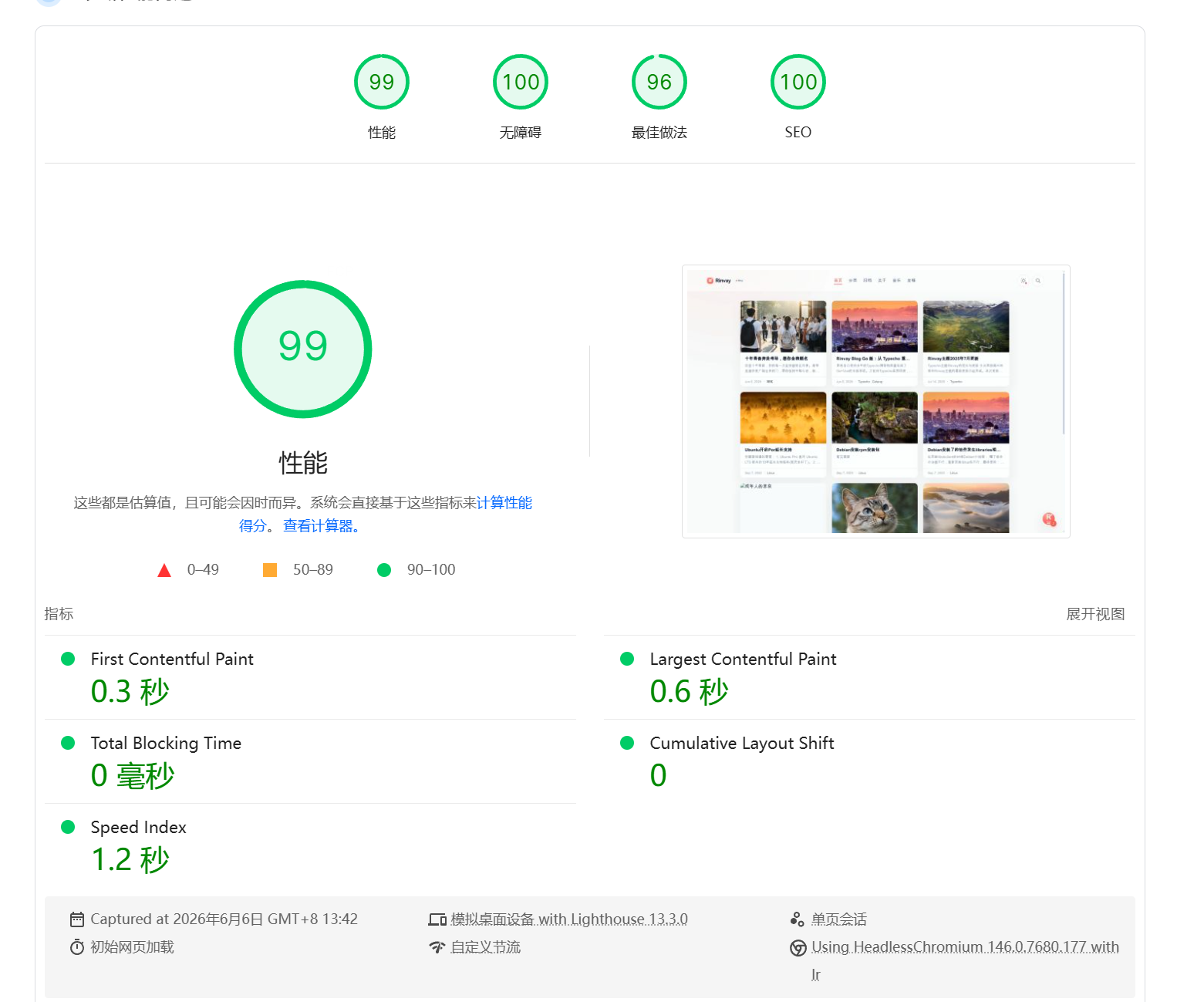Click the 自定义节流 throttling text
The height and width of the screenshot is (1002, 1204).
tap(486, 947)
